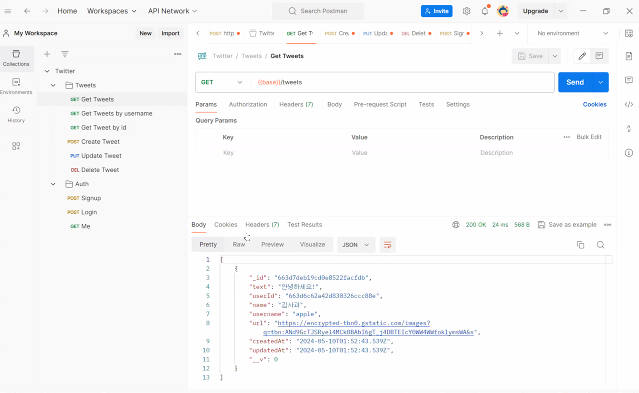Switch to the request Headers (7) tab
This screenshot has height=393, width=639.
296,104
